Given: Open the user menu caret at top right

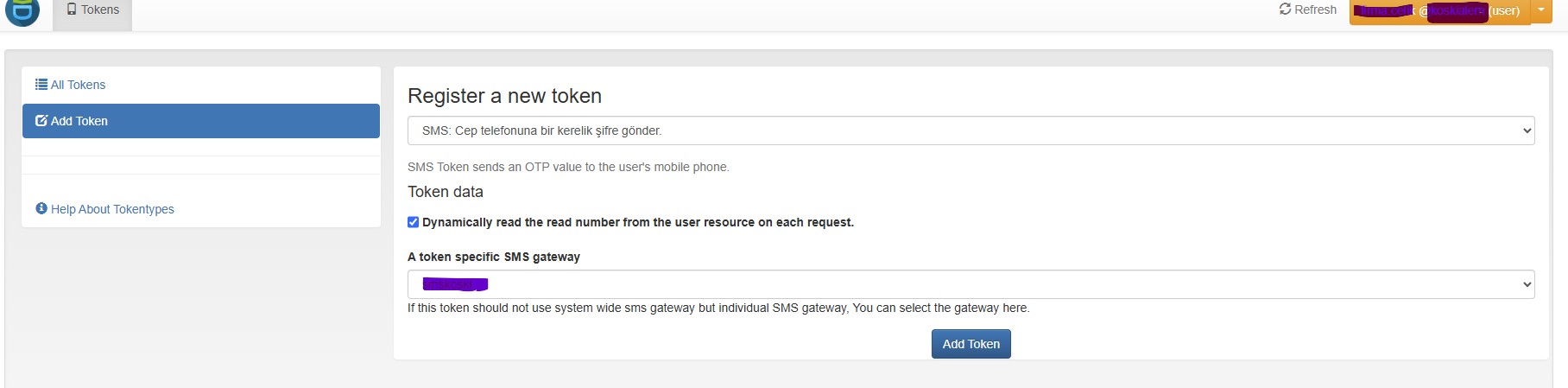Looking at the screenshot, I should 1541,10.
